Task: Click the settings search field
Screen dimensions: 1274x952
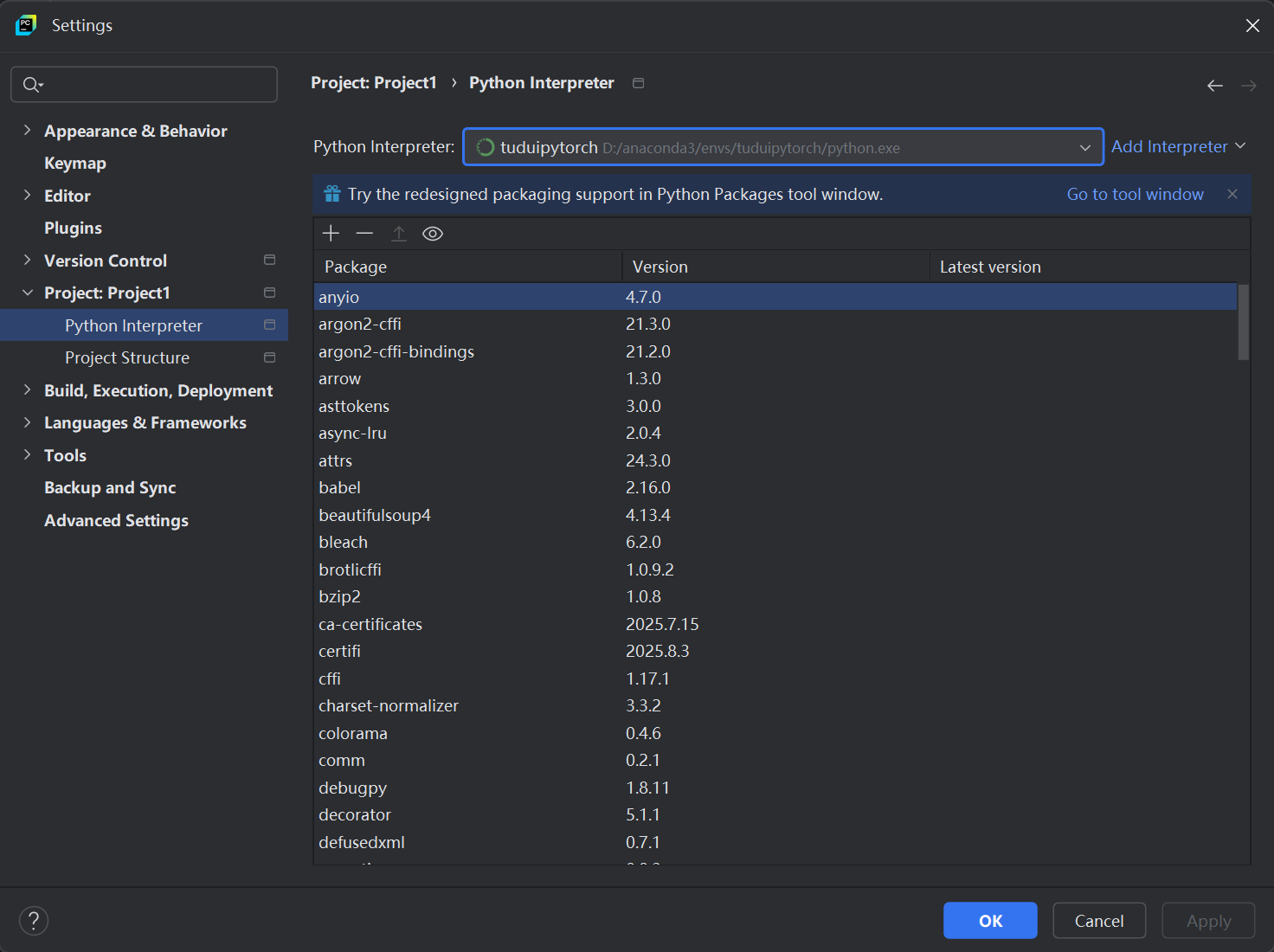Action: pos(144,84)
